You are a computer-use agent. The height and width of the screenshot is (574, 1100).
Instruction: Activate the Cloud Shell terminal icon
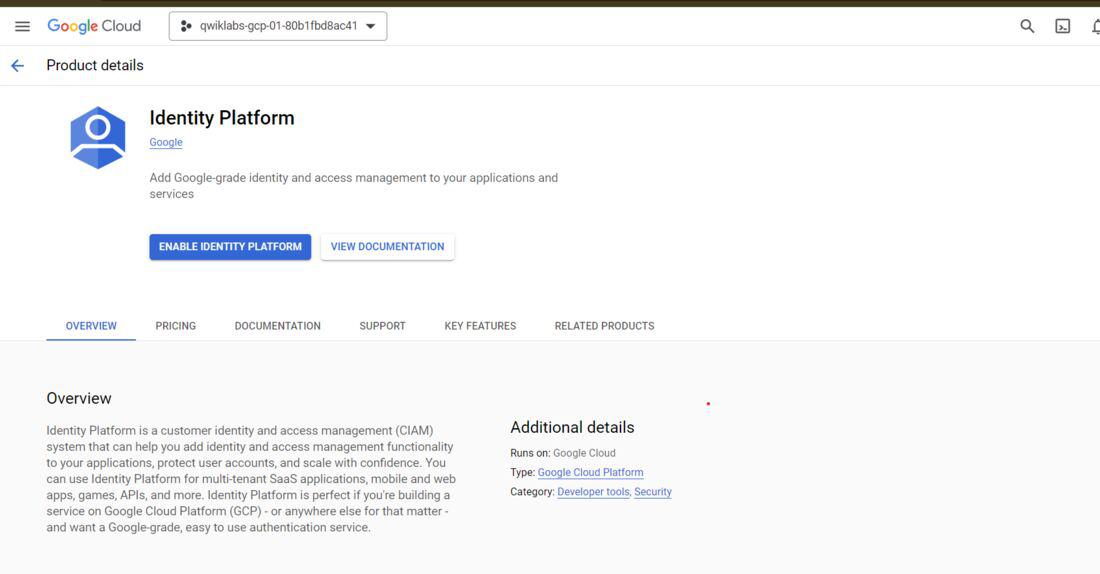coord(1063,27)
